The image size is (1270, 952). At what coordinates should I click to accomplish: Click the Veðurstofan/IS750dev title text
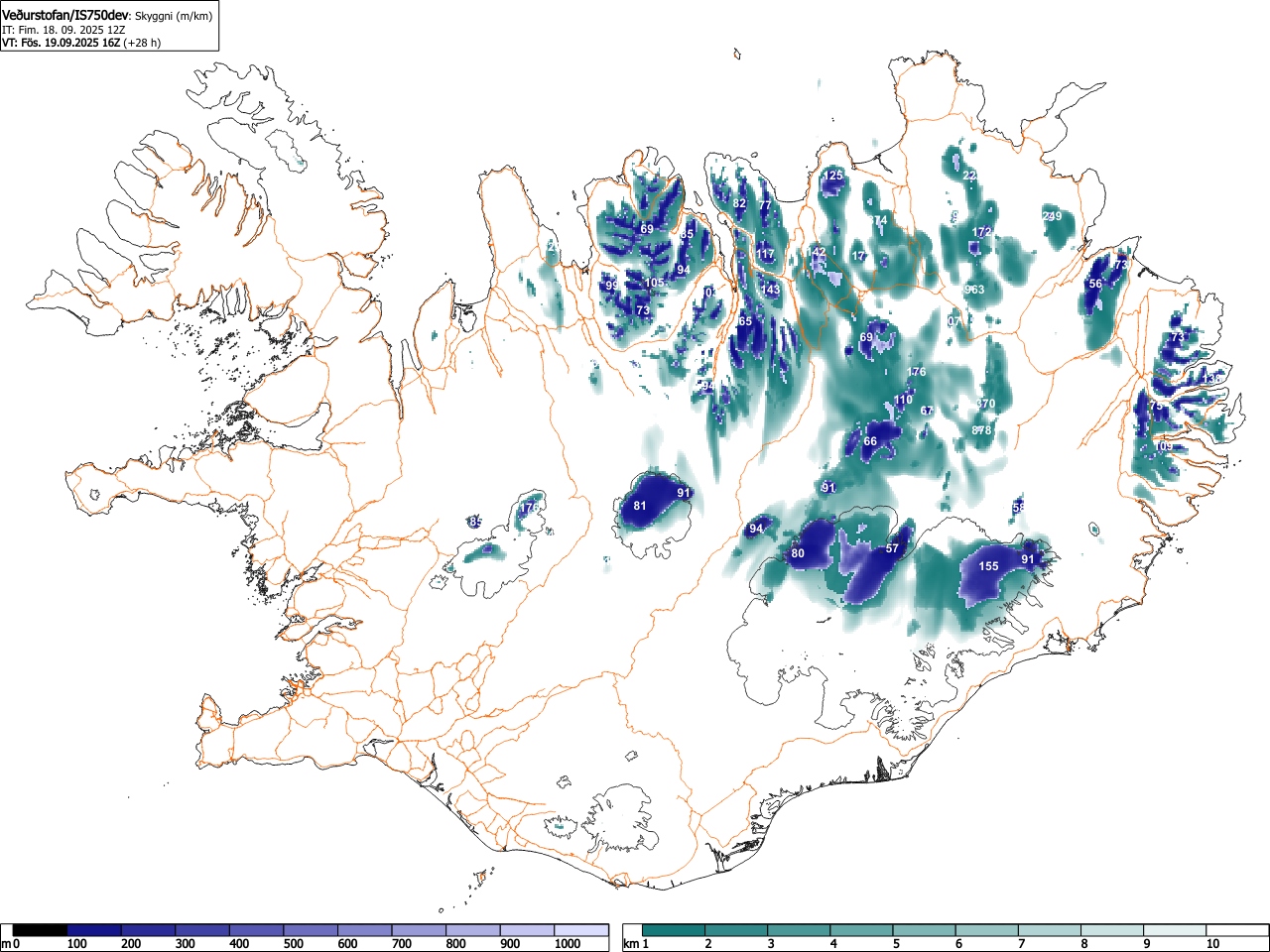(x=66, y=16)
